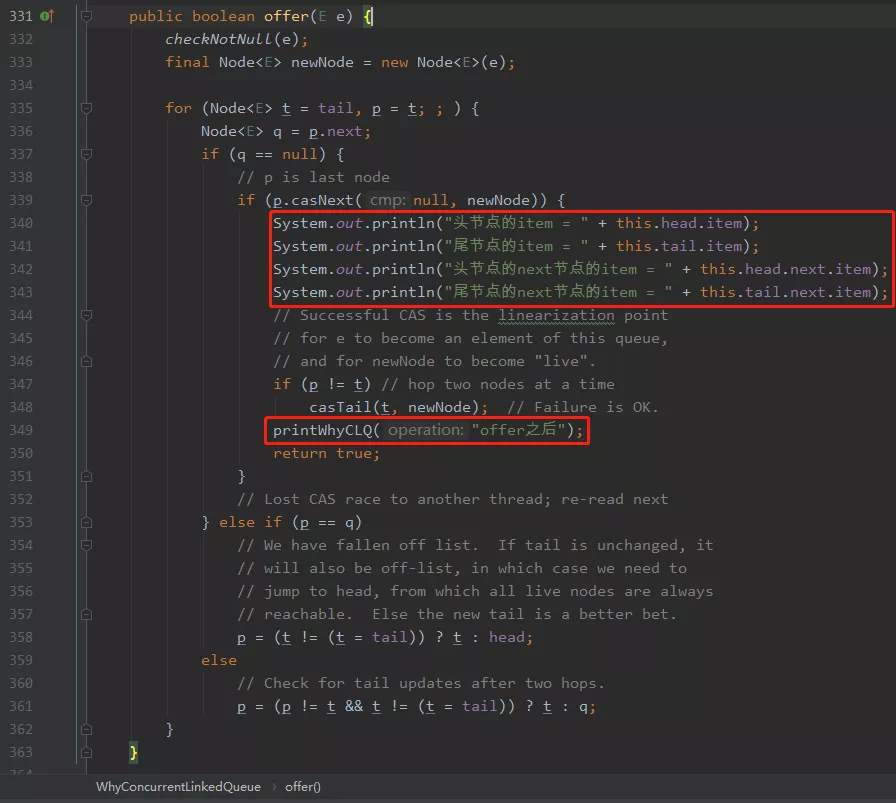The height and width of the screenshot is (803, 896).
Task: Click fold end marker at line 351
Action: coord(86,476)
